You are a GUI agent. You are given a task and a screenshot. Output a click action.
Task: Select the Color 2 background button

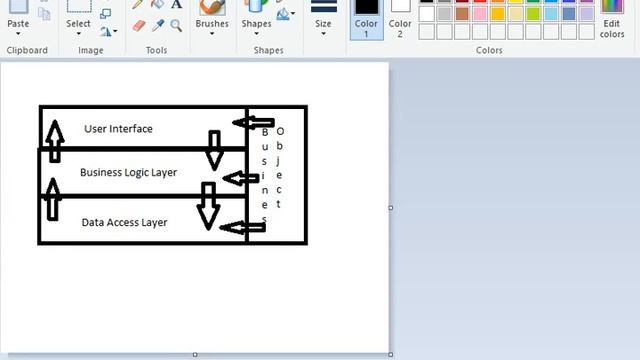(400, 19)
